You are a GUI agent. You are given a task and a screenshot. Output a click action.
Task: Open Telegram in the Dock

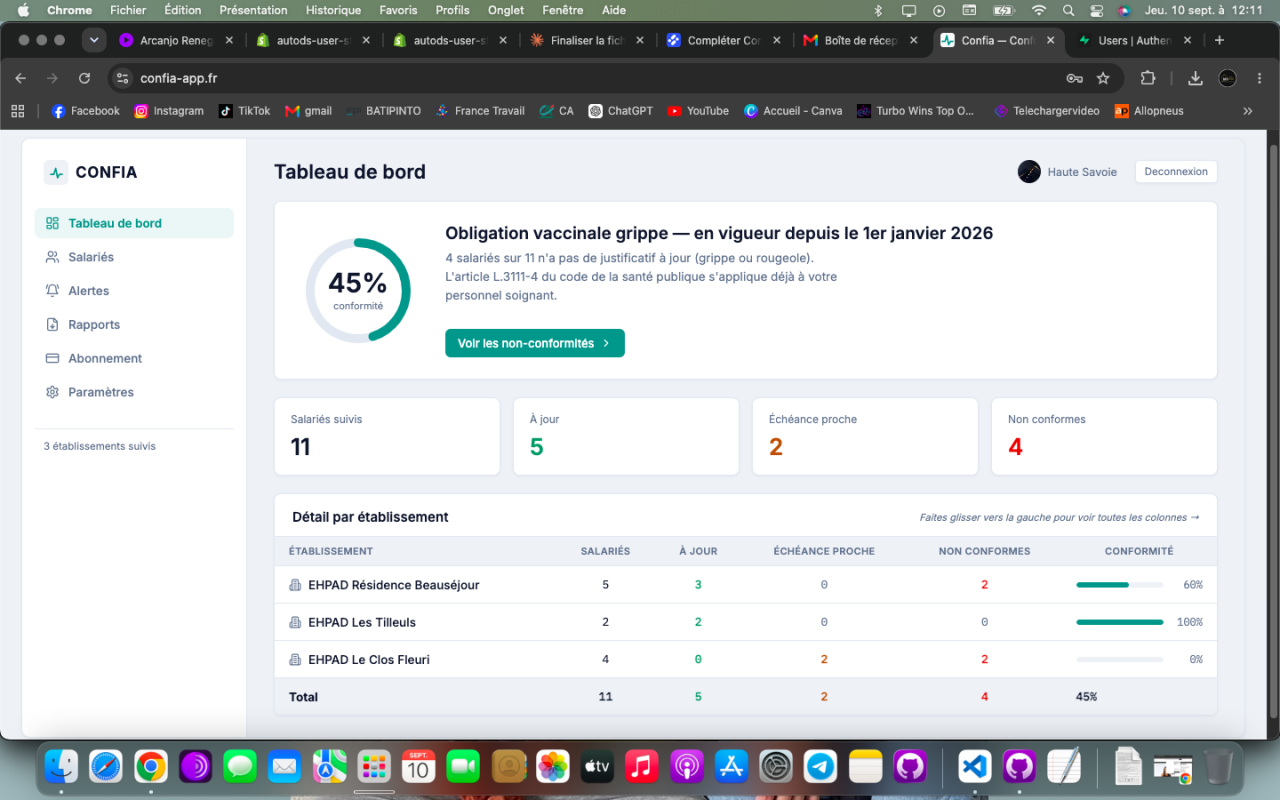click(821, 767)
